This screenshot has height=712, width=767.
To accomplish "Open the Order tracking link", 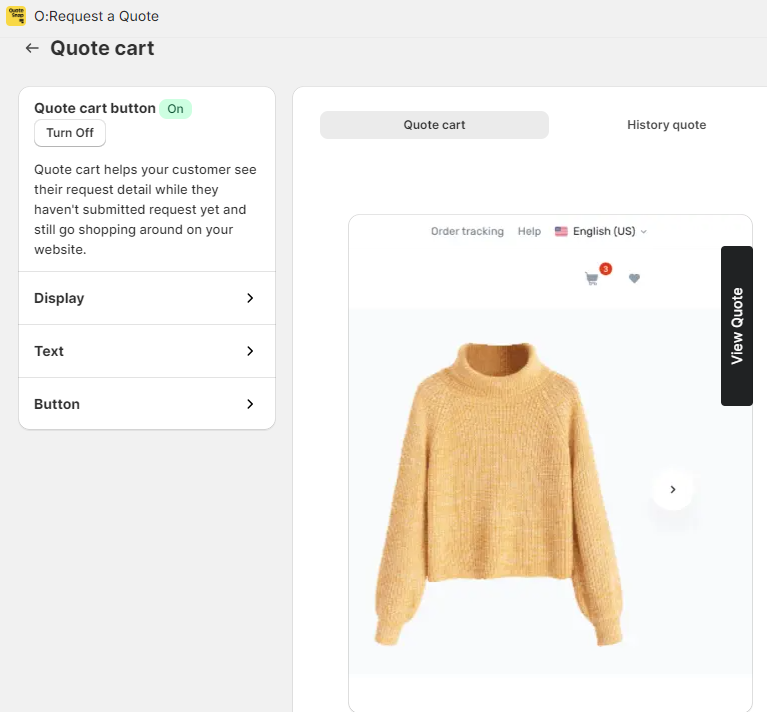I will [467, 231].
